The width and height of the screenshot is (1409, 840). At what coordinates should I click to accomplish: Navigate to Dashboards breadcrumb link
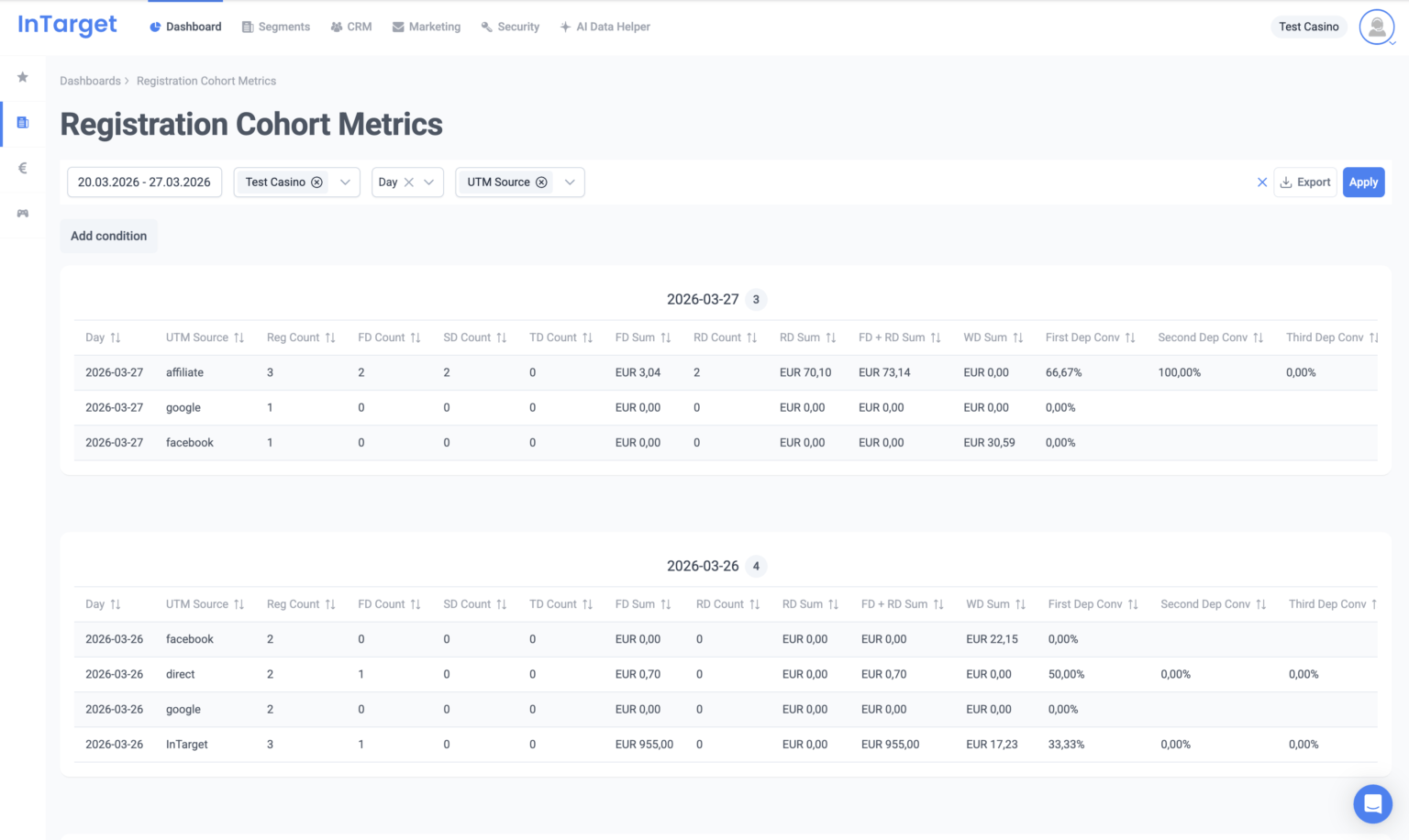tap(90, 81)
